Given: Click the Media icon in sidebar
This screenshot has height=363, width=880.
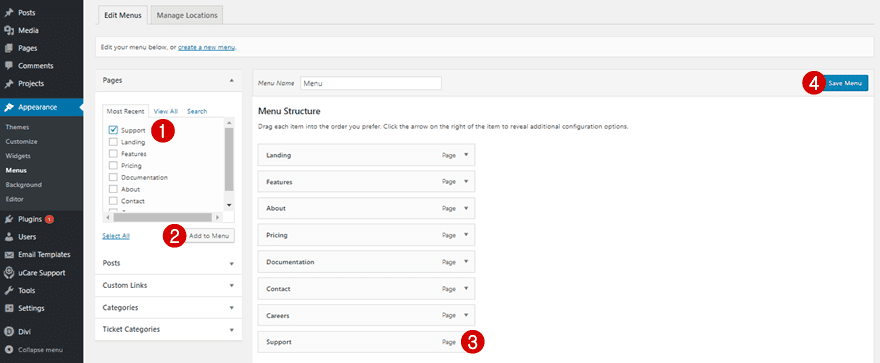Looking at the screenshot, I should (x=9, y=30).
